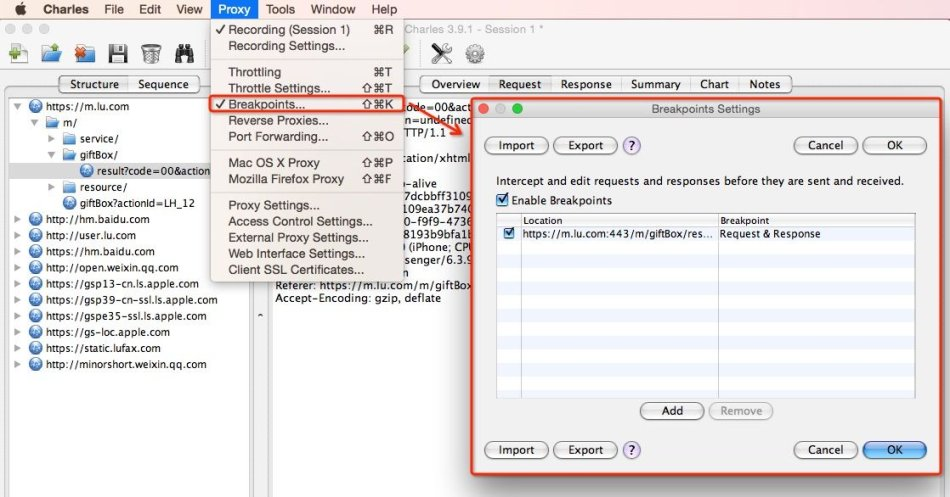This screenshot has width=950, height=497.
Task: Click the bottom Import button
Action: [x=516, y=450]
